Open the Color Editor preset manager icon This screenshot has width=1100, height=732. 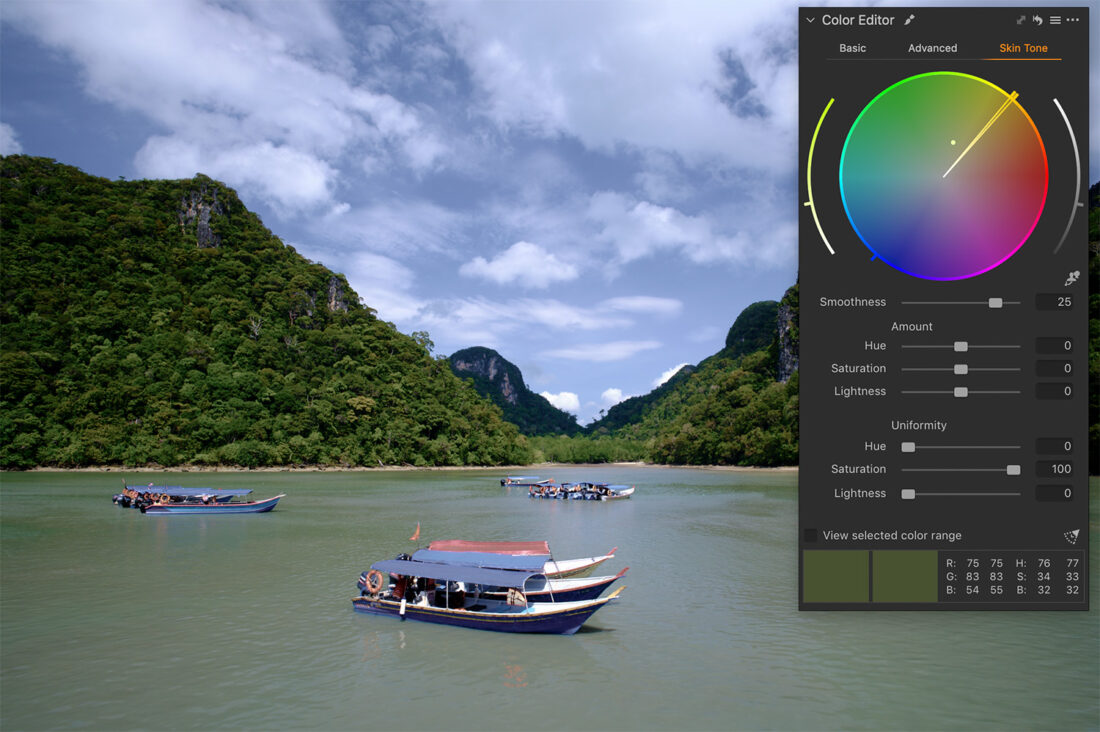(x=1056, y=20)
